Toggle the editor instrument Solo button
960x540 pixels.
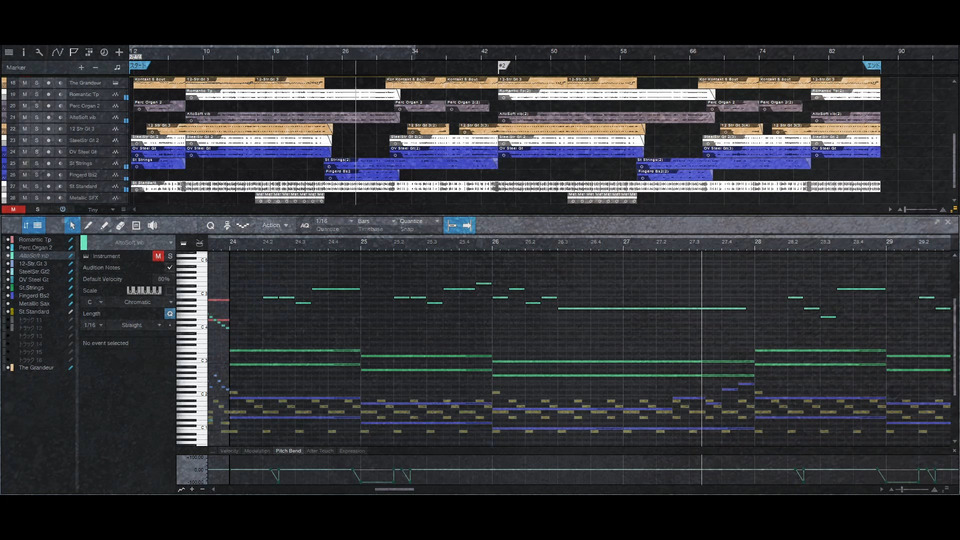pyautogui.click(x=170, y=256)
